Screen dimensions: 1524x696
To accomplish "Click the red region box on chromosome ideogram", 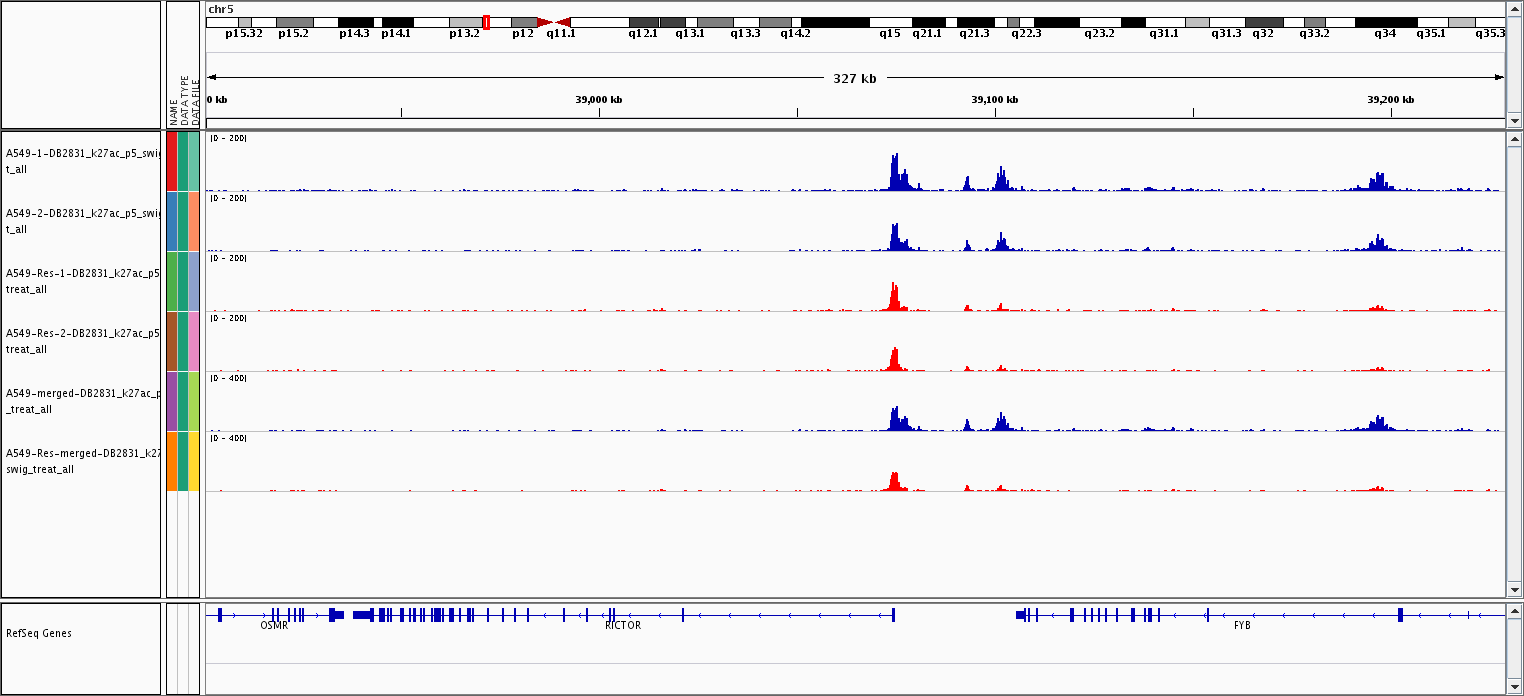I will tap(486, 22).
